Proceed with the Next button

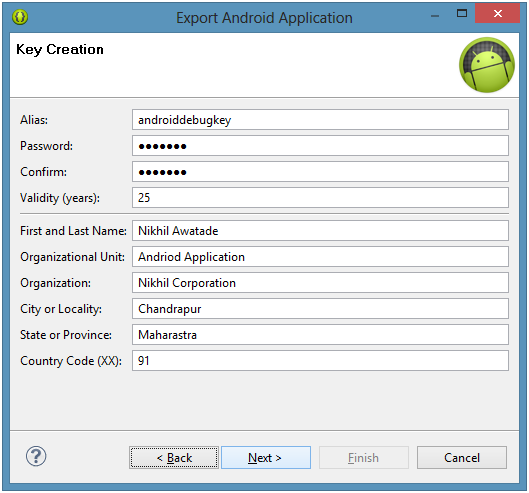pos(266,458)
